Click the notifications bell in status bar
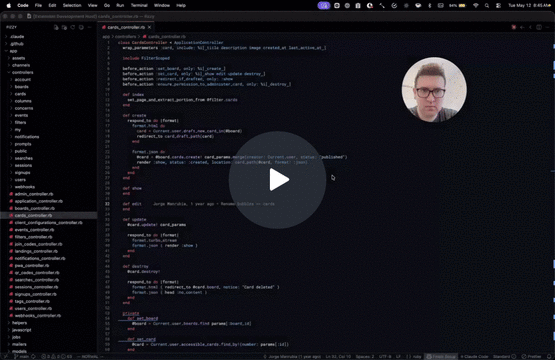 [549, 356]
